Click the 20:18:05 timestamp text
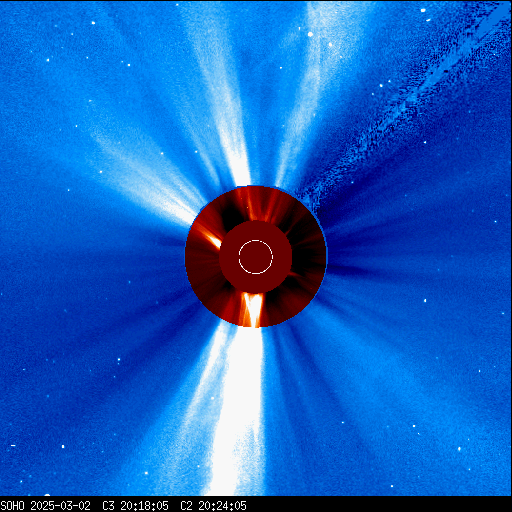The width and height of the screenshot is (512, 512). (144, 506)
